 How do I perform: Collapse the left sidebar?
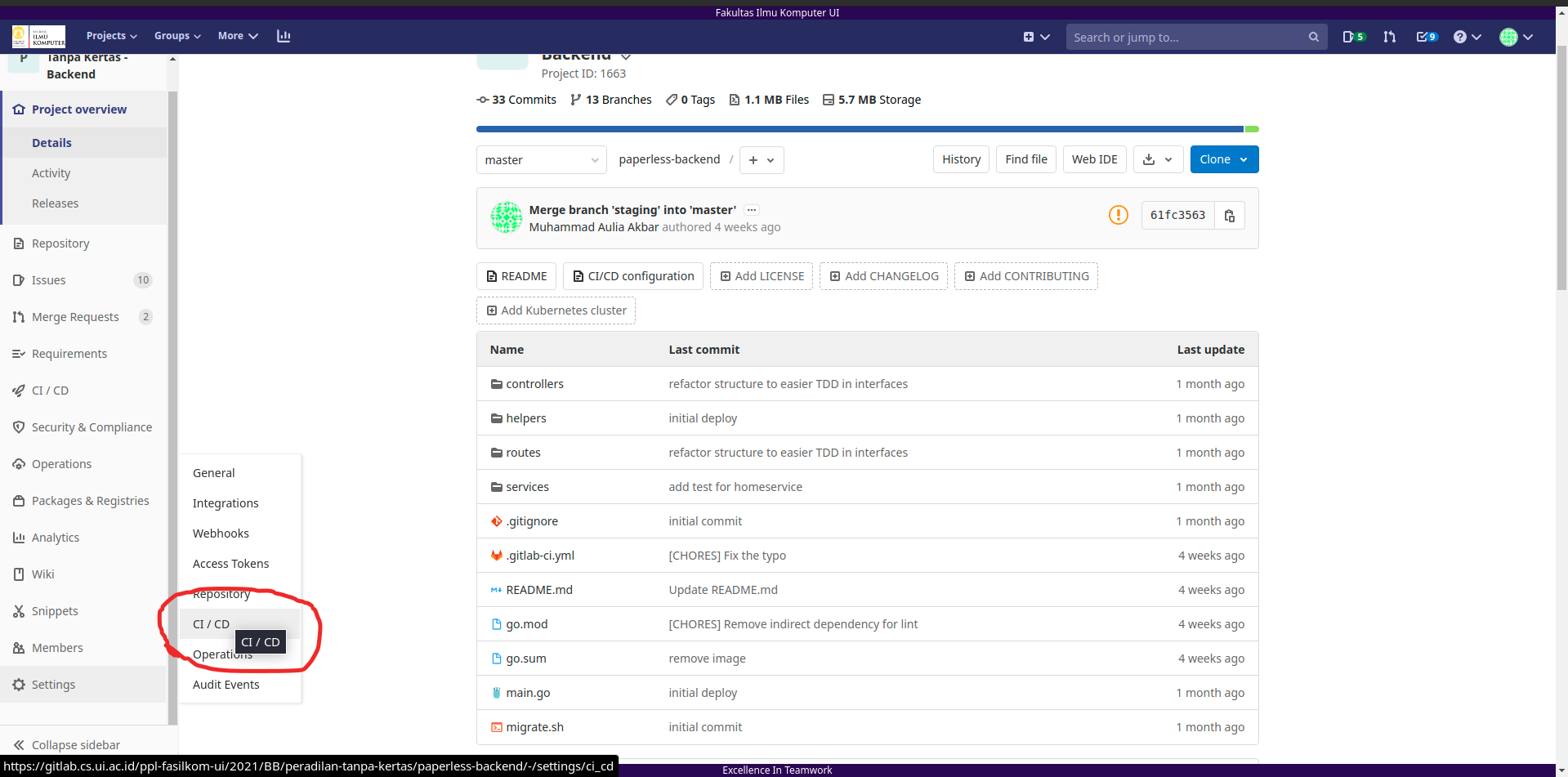75,745
